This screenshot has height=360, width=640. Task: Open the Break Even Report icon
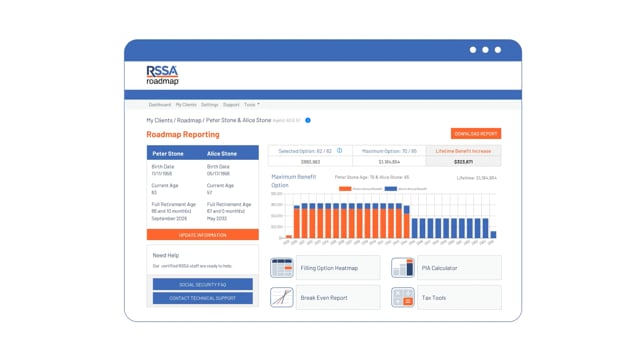[x=282, y=298]
